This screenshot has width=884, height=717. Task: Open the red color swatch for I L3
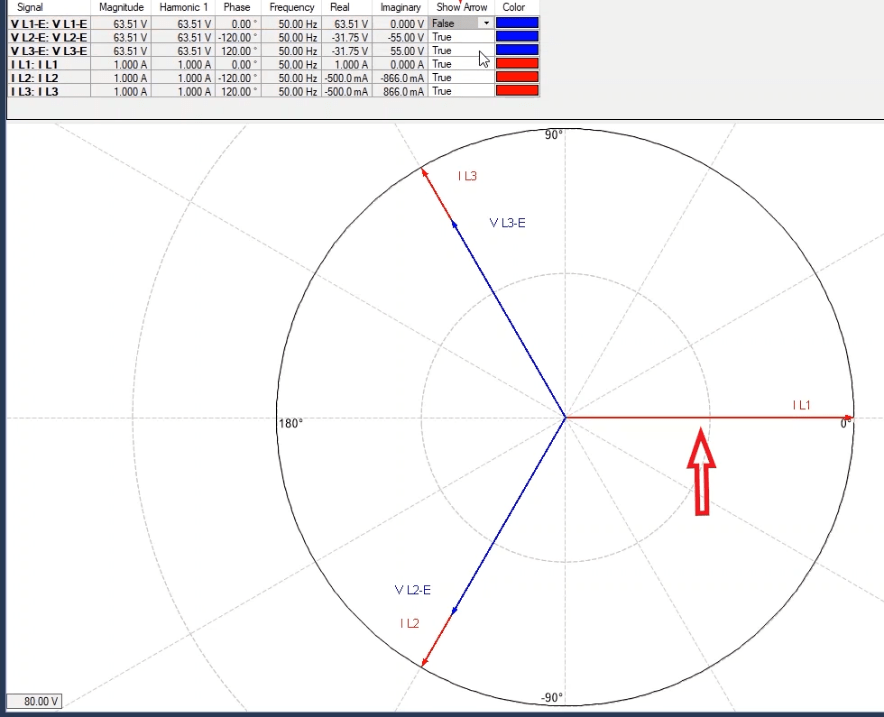tap(517, 91)
